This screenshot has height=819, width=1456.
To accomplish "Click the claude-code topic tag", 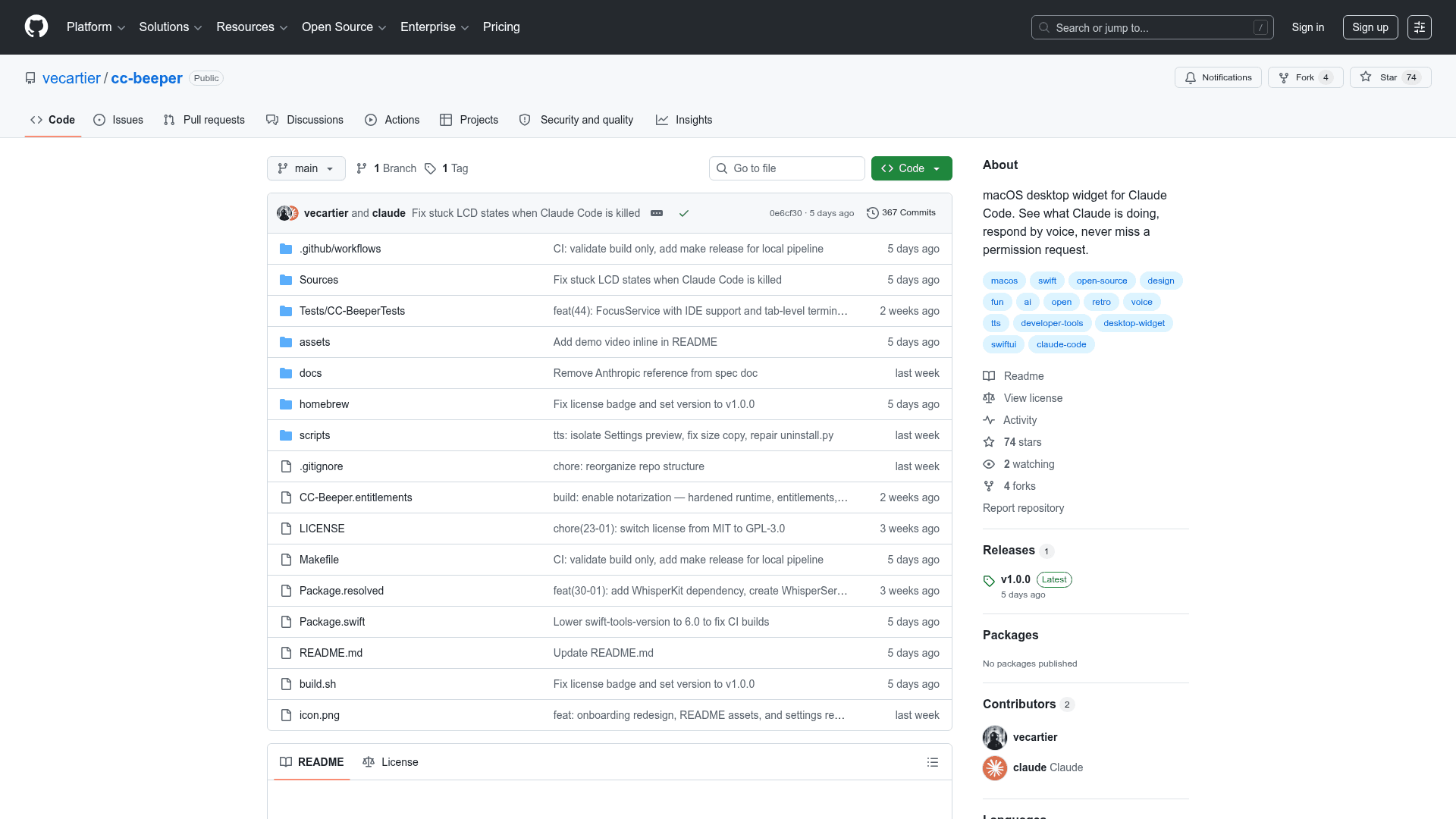I will (1061, 344).
